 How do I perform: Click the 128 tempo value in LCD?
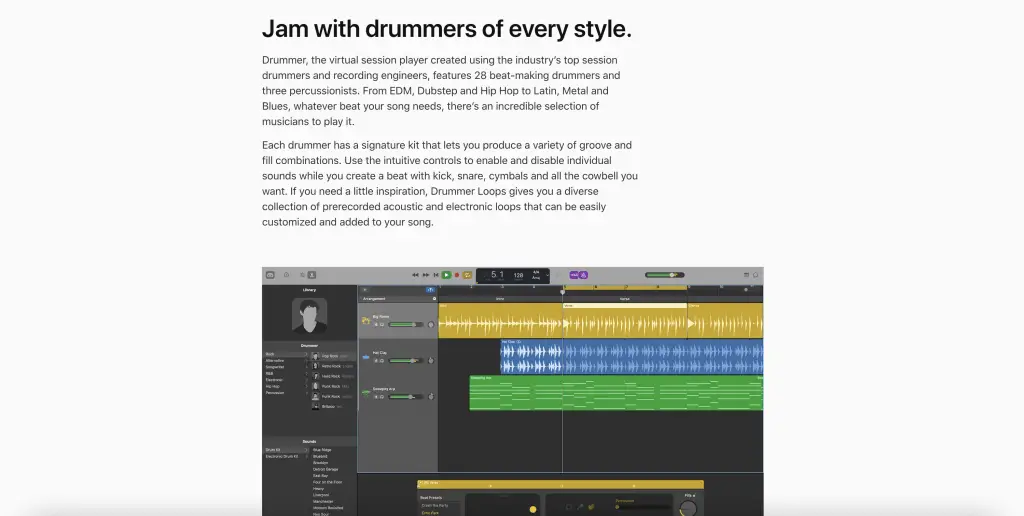518,276
